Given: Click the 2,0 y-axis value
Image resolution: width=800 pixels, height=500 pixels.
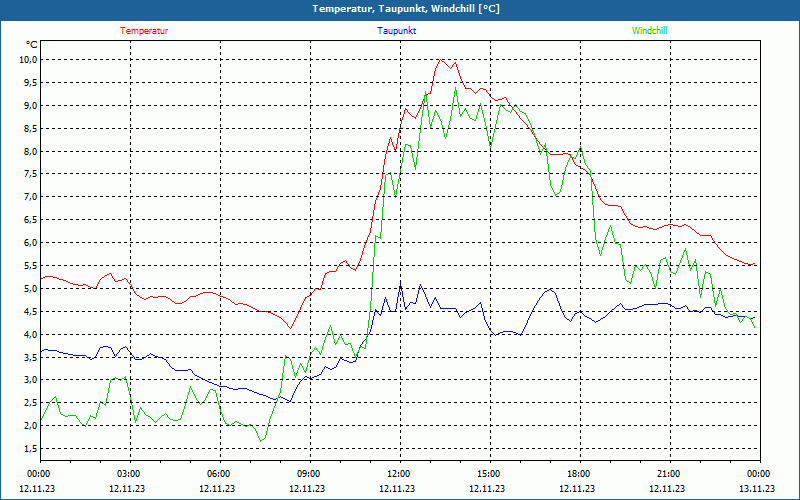Looking at the screenshot, I should tap(31, 426).
